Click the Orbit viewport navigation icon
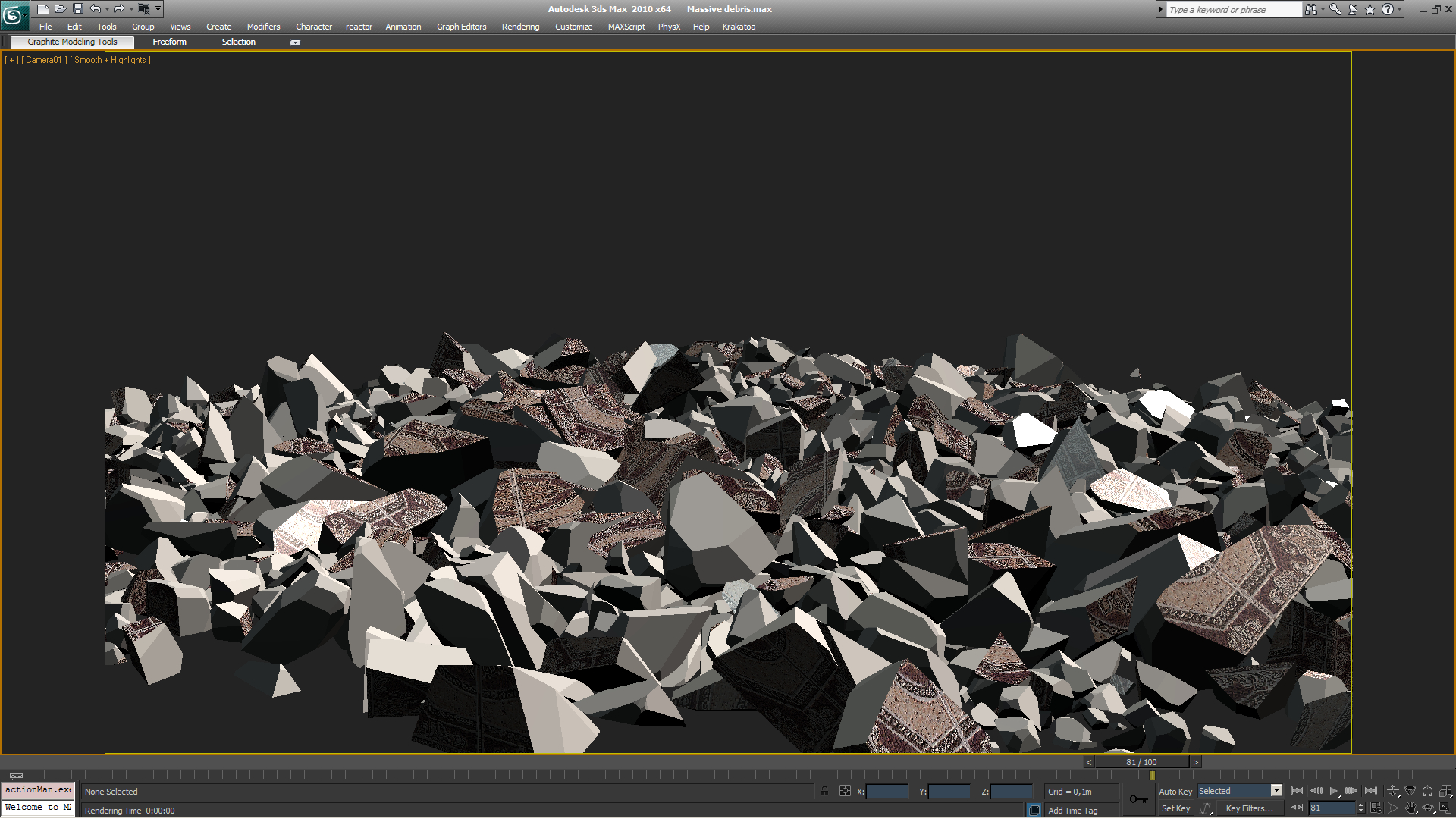The height and width of the screenshot is (819, 1456). point(1428,808)
